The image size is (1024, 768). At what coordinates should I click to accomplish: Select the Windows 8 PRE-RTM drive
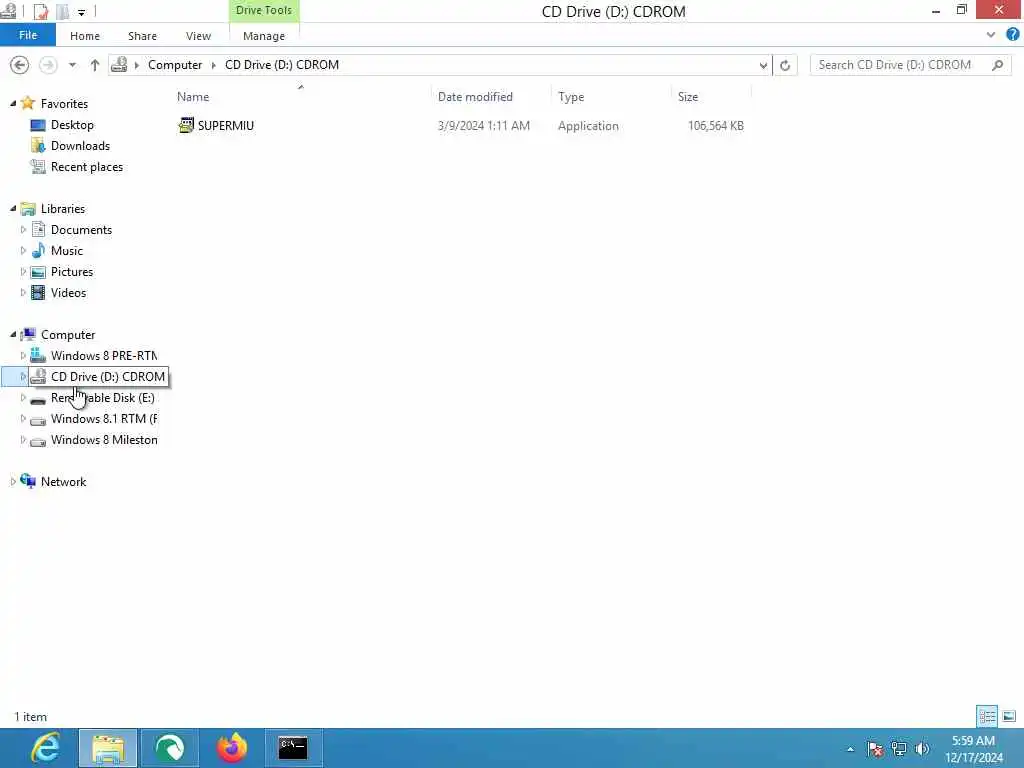coord(104,355)
